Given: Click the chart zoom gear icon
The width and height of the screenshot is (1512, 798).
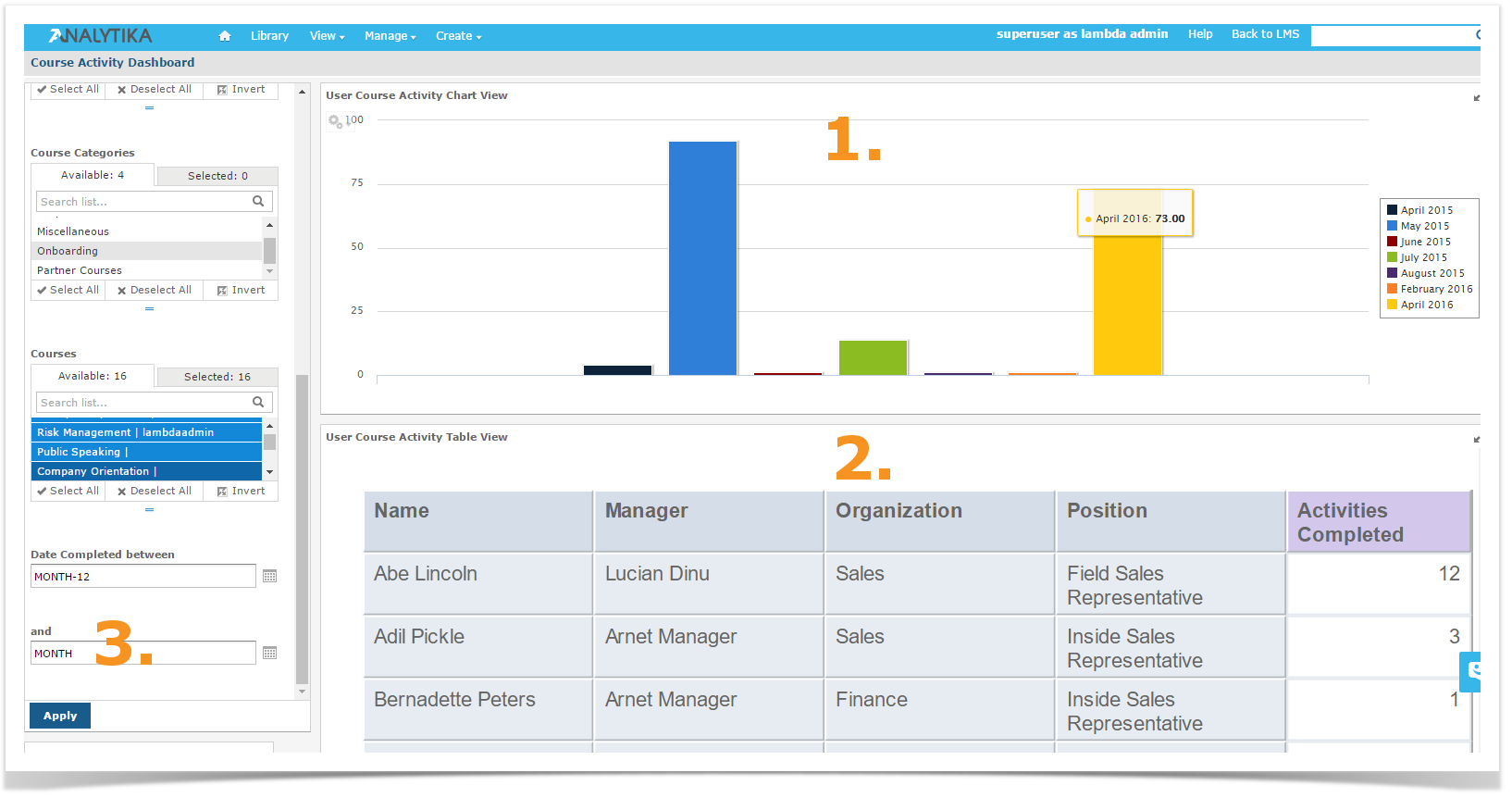Looking at the screenshot, I should tap(335, 121).
